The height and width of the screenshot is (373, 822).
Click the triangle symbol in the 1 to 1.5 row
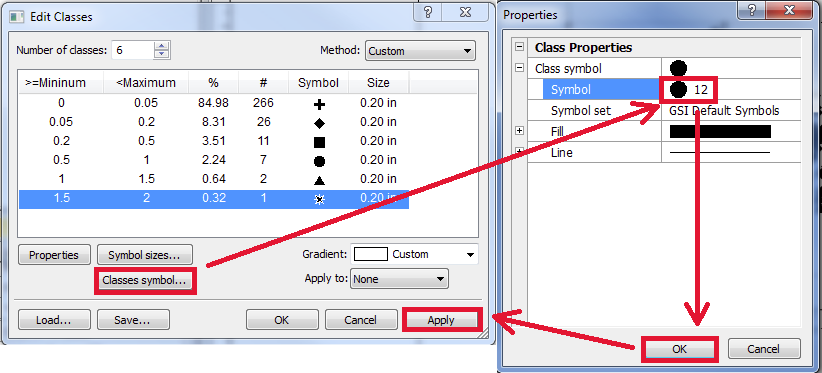click(319, 180)
